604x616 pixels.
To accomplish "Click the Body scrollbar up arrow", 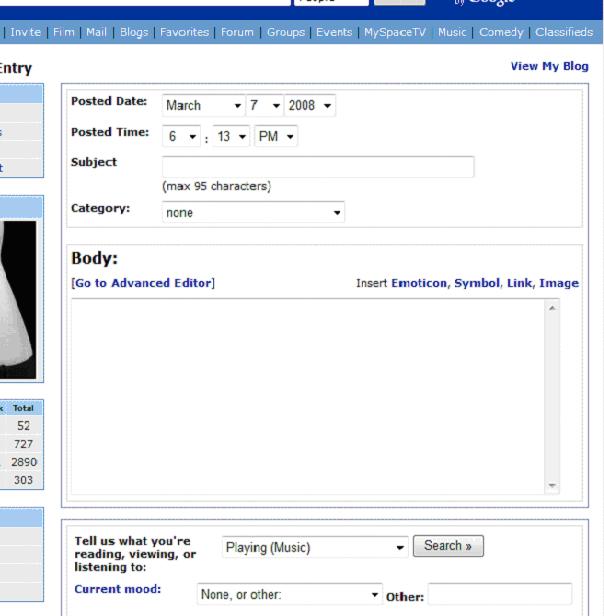I will 552,308.
